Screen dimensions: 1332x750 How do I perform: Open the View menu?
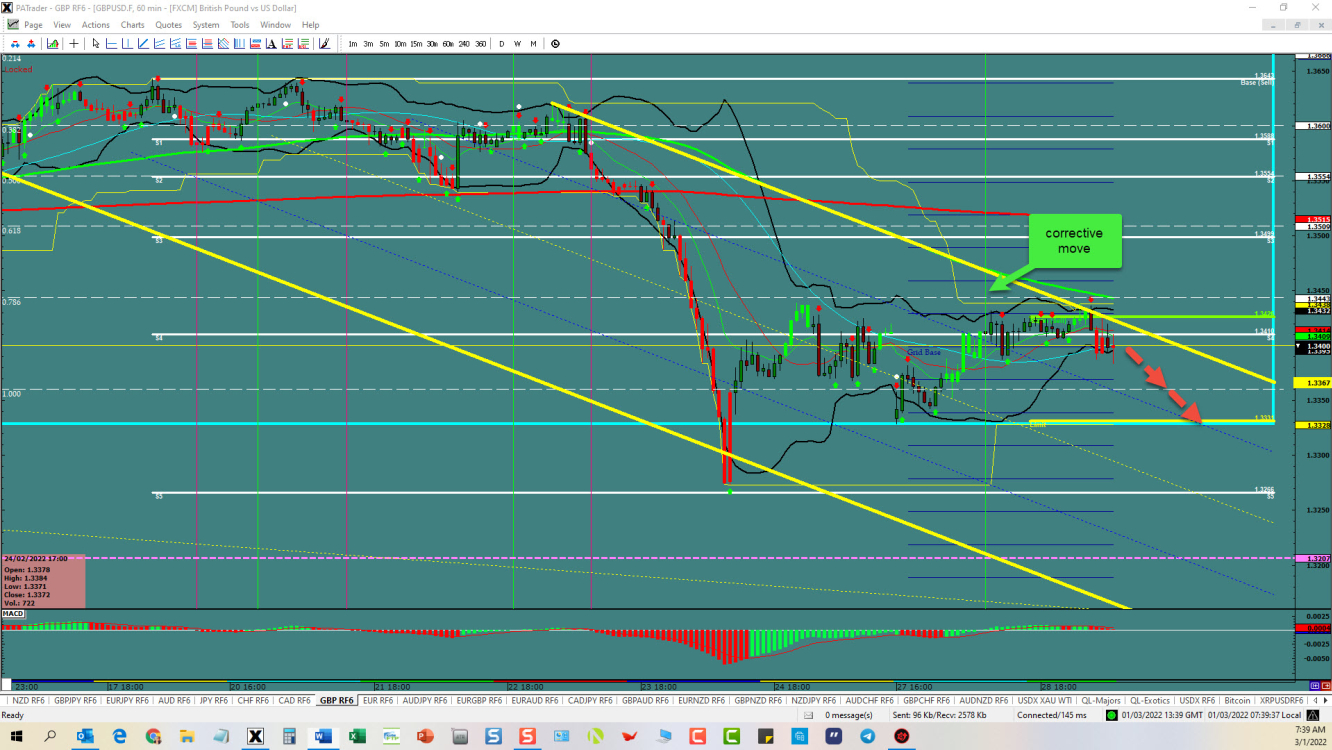[x=62, y=24]
